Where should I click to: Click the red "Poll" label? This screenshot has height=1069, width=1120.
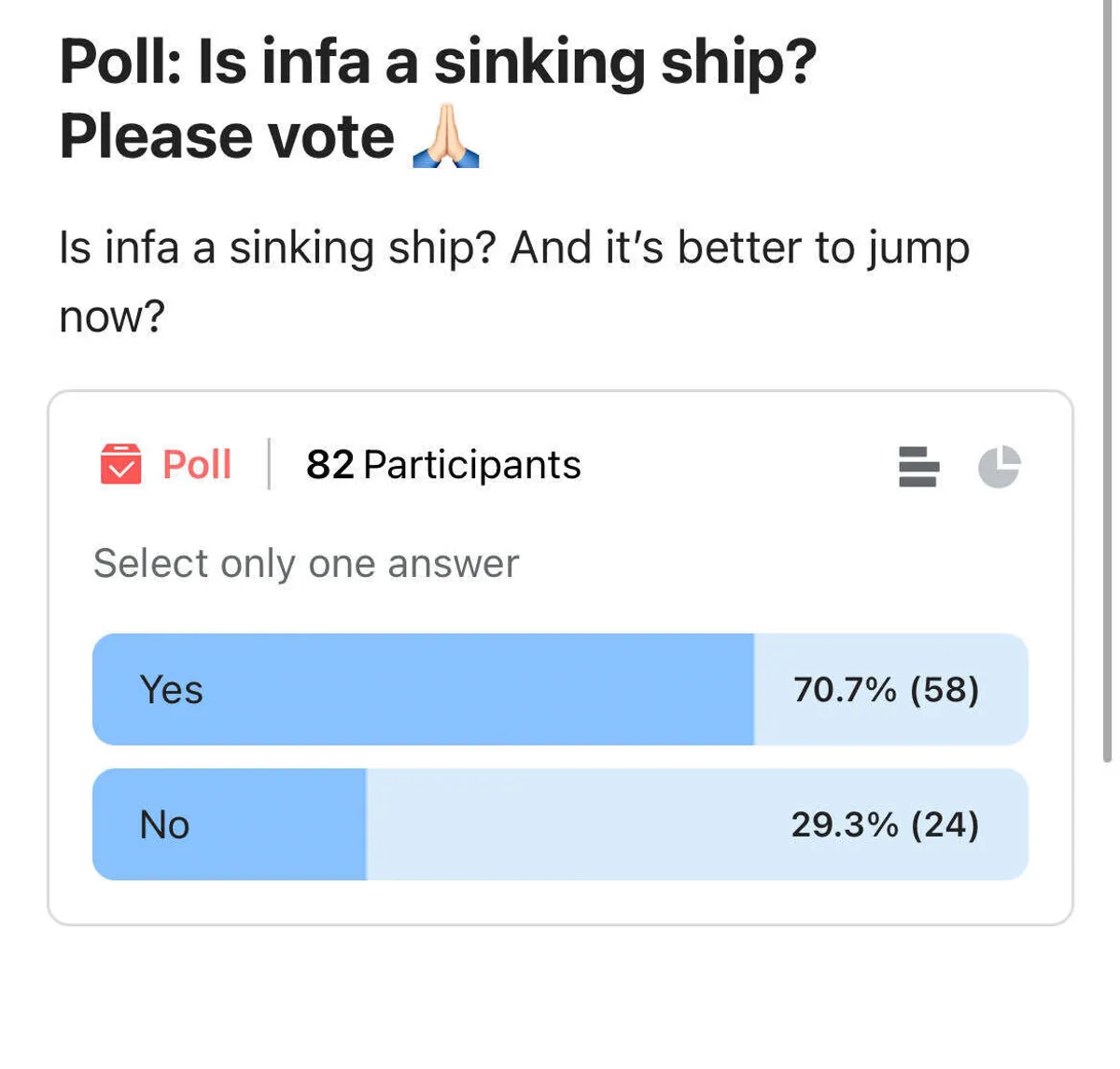point(197,464)
